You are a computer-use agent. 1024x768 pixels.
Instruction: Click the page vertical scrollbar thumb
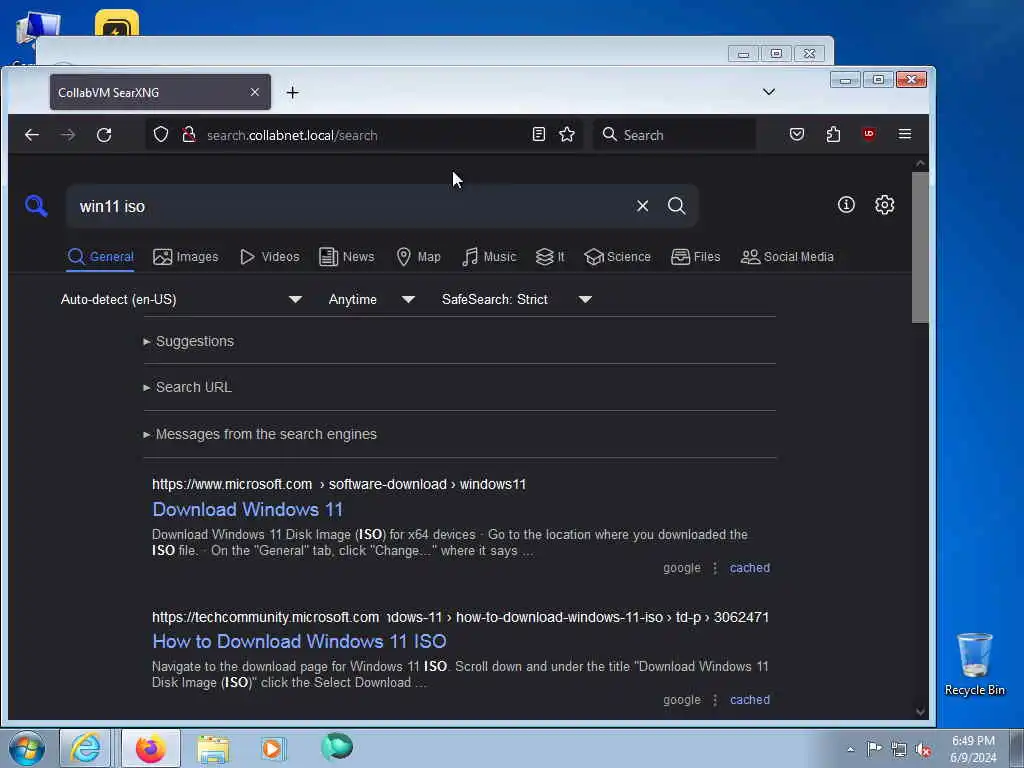pyautogui.click(x=920, y=247)
